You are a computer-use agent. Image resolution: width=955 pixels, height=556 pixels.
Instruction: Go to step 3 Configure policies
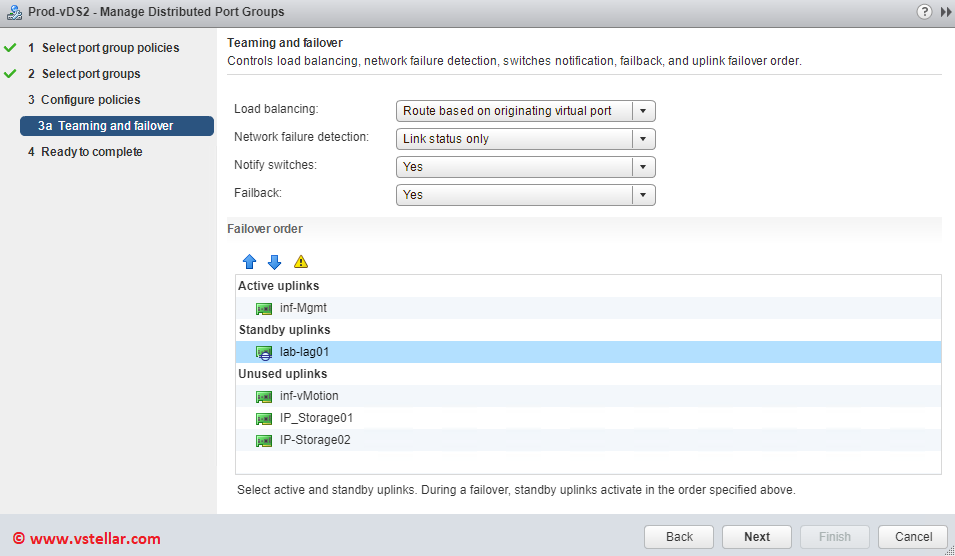click(84, 100)
